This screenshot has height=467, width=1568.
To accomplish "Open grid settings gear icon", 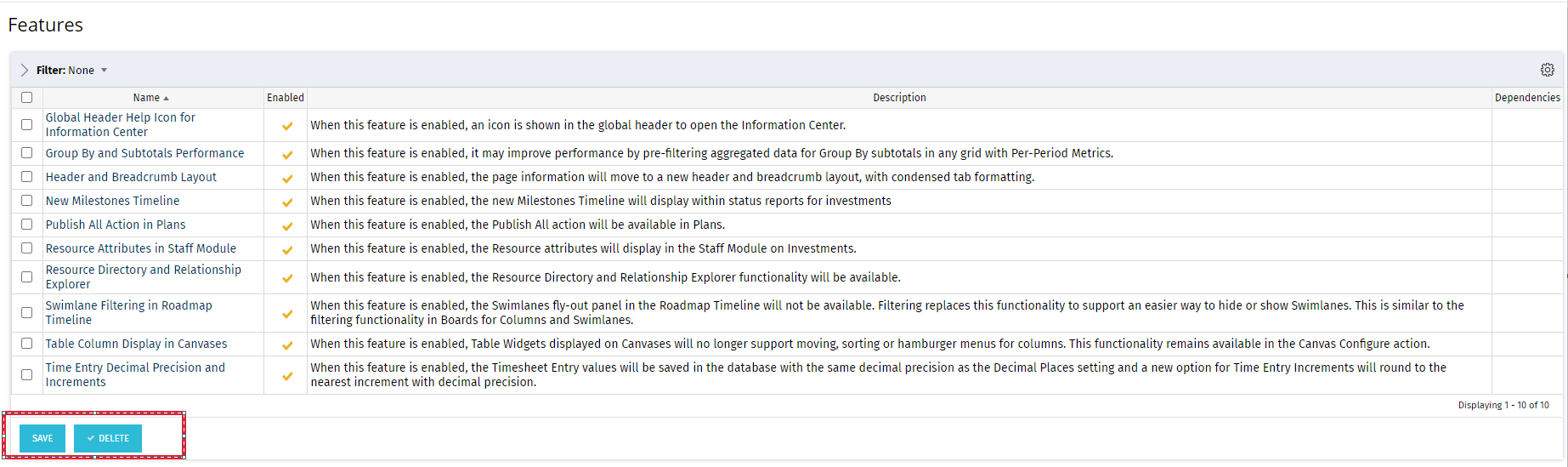I will click(x=1547, y=70).
